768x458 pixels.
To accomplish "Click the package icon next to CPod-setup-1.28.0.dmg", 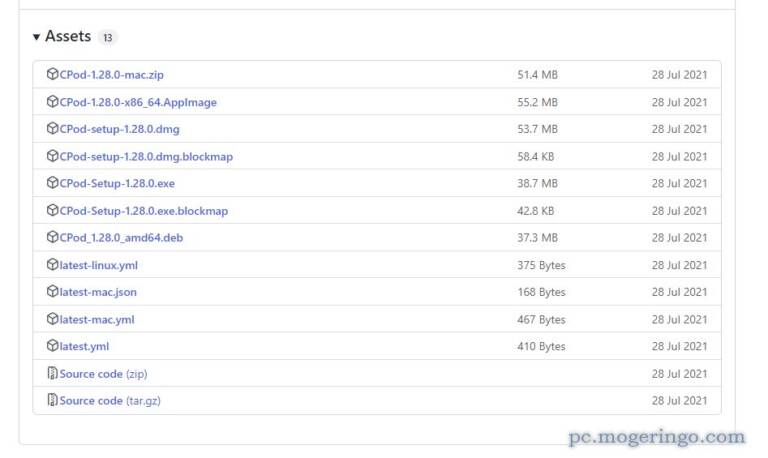I will [x=52, y=129].
